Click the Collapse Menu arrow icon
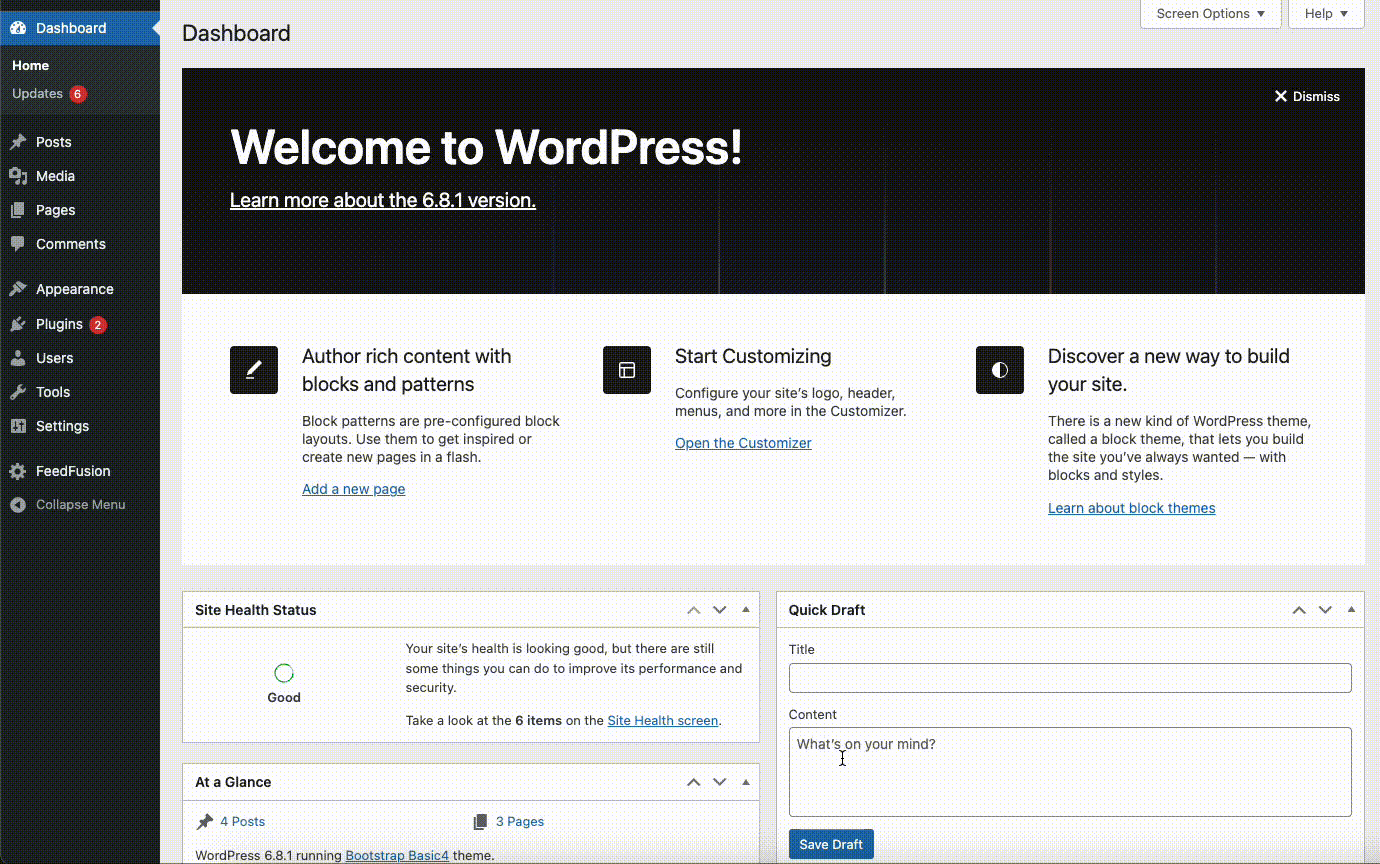This screenshot has width=1380, height=864. (18, 505)
